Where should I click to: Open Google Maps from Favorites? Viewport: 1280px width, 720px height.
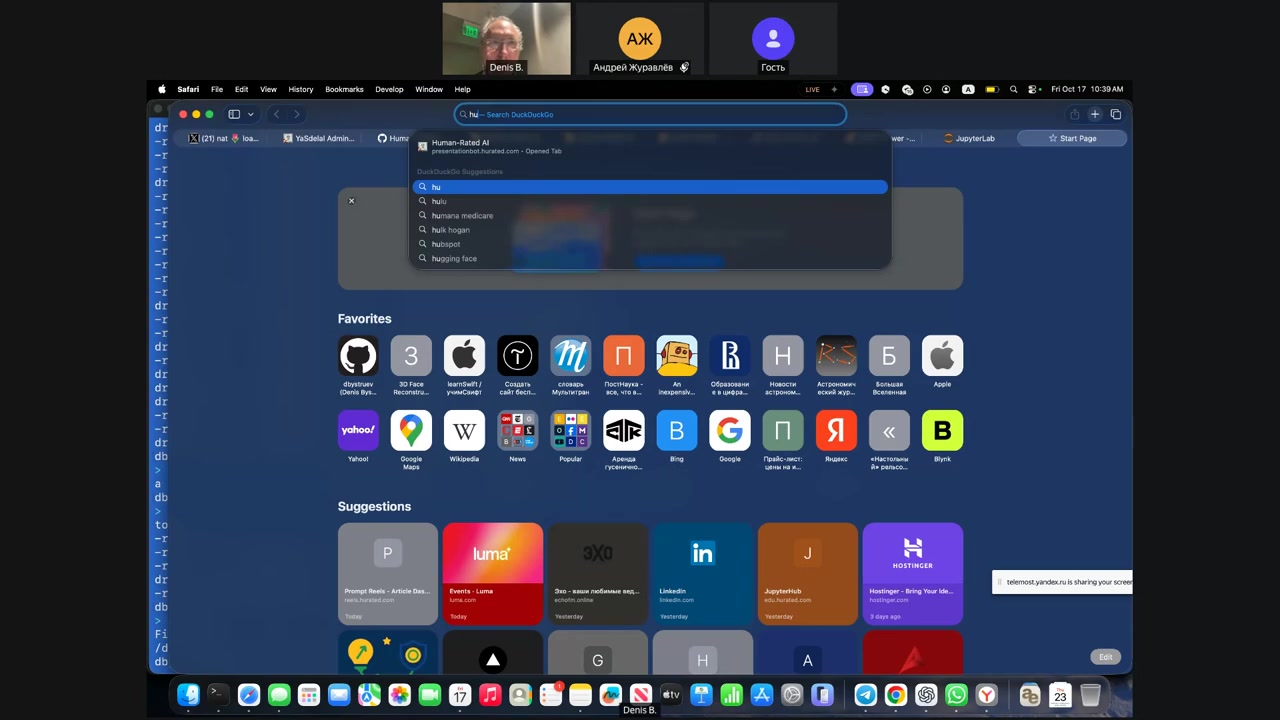[411, 431]
